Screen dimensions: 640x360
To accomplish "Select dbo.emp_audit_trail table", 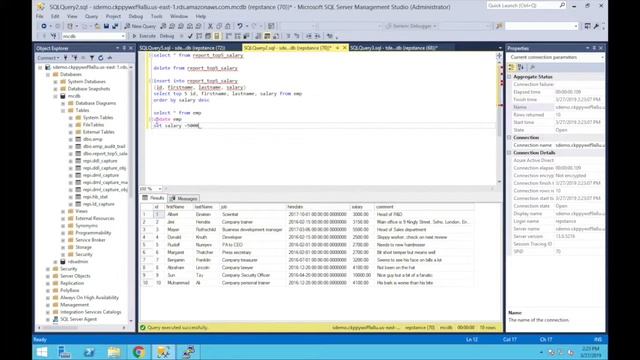I will [104, 147].
